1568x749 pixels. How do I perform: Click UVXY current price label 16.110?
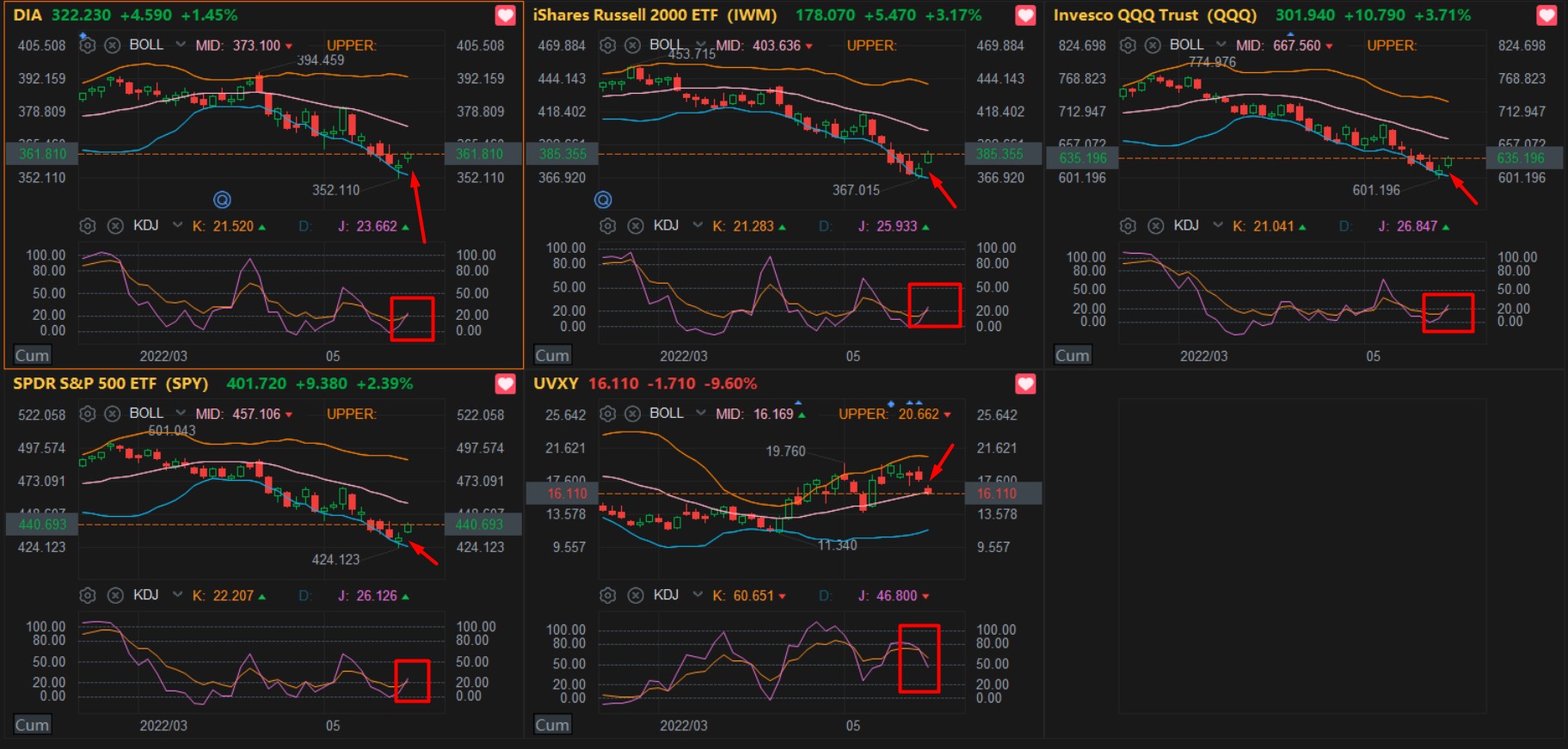pyautogui.click(x=563, y=494)
